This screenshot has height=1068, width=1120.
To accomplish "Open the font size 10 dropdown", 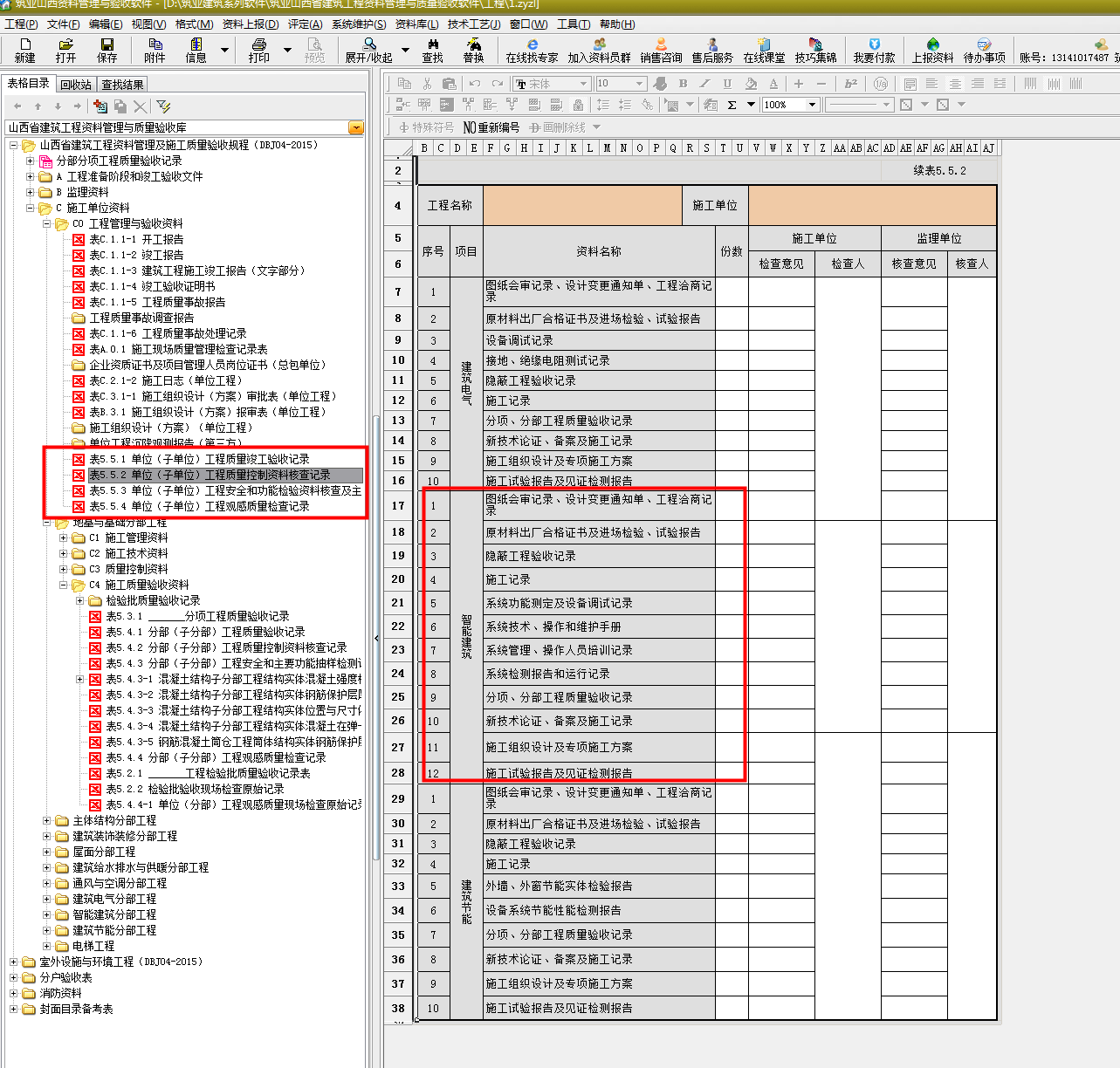I will (x=640, y=84).
